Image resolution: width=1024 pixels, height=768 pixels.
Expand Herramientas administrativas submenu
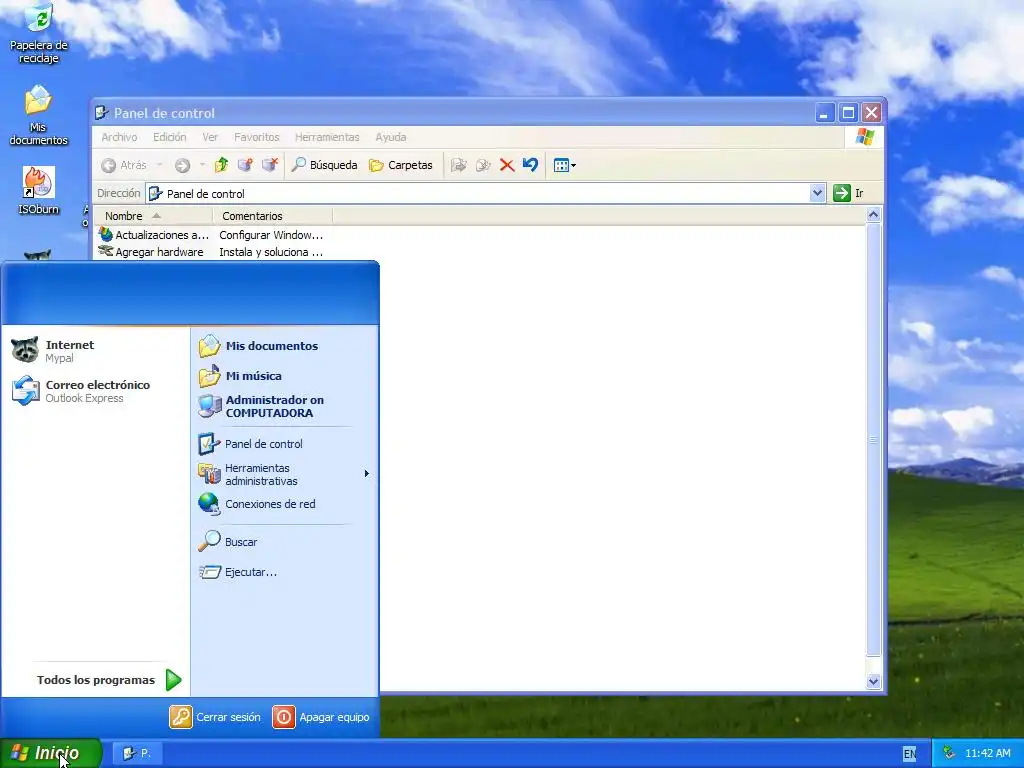point(283,474)
